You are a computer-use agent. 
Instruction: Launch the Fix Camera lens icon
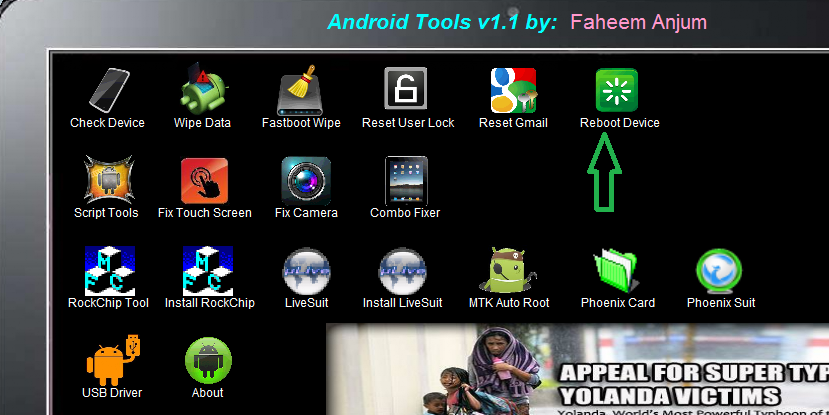coord(306,181)
